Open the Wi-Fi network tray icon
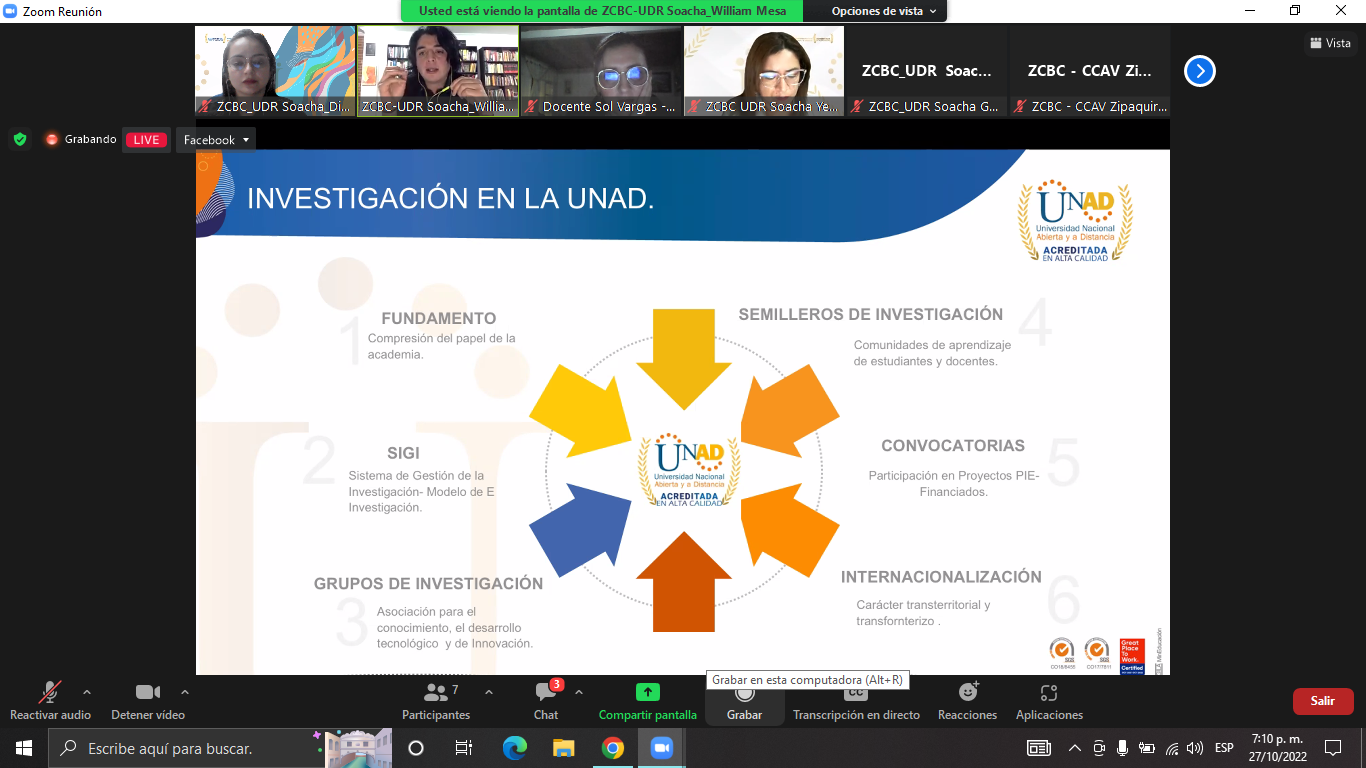 (x=1171, y=748)
